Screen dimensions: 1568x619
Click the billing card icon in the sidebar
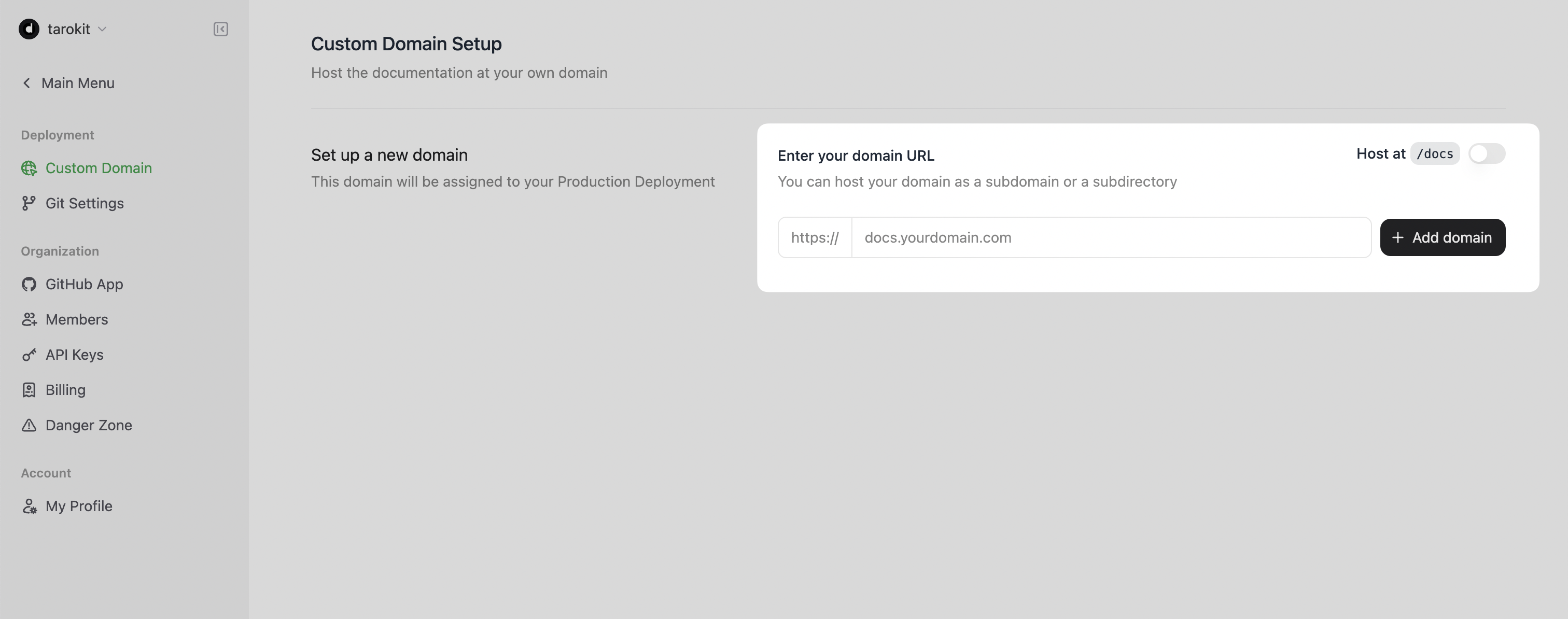click(29, 389)
